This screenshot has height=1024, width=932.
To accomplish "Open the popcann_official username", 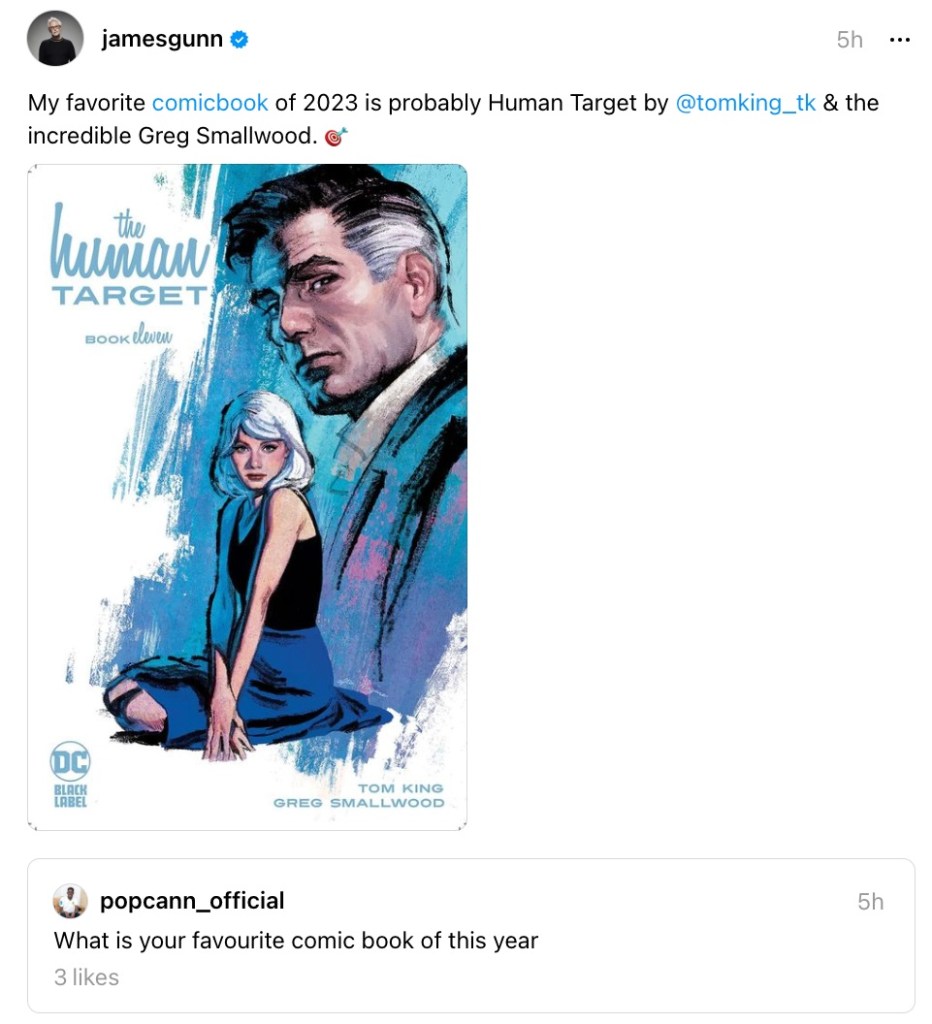I will point(192,901).
